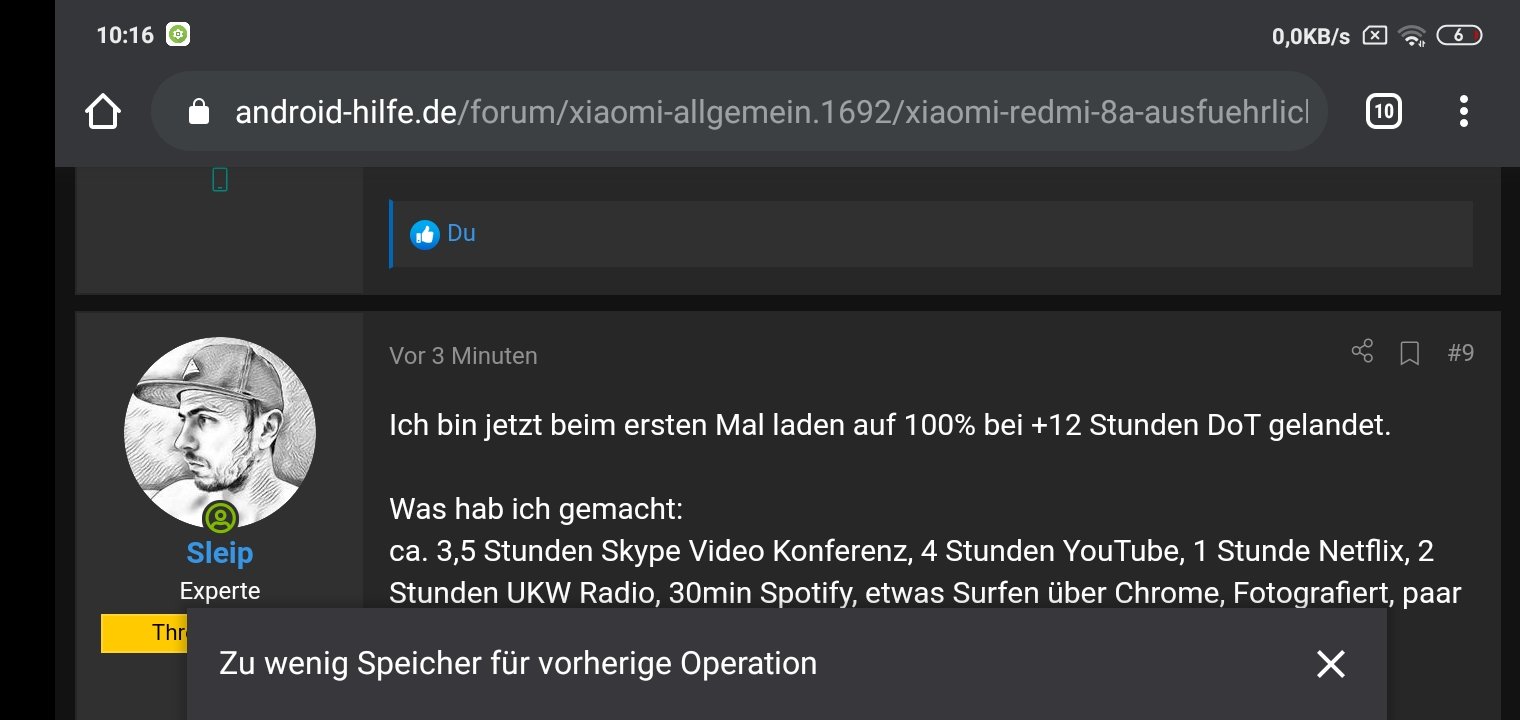Tap the green online status badge
Screen dimensions: 1520x720
tap(220, 518)
